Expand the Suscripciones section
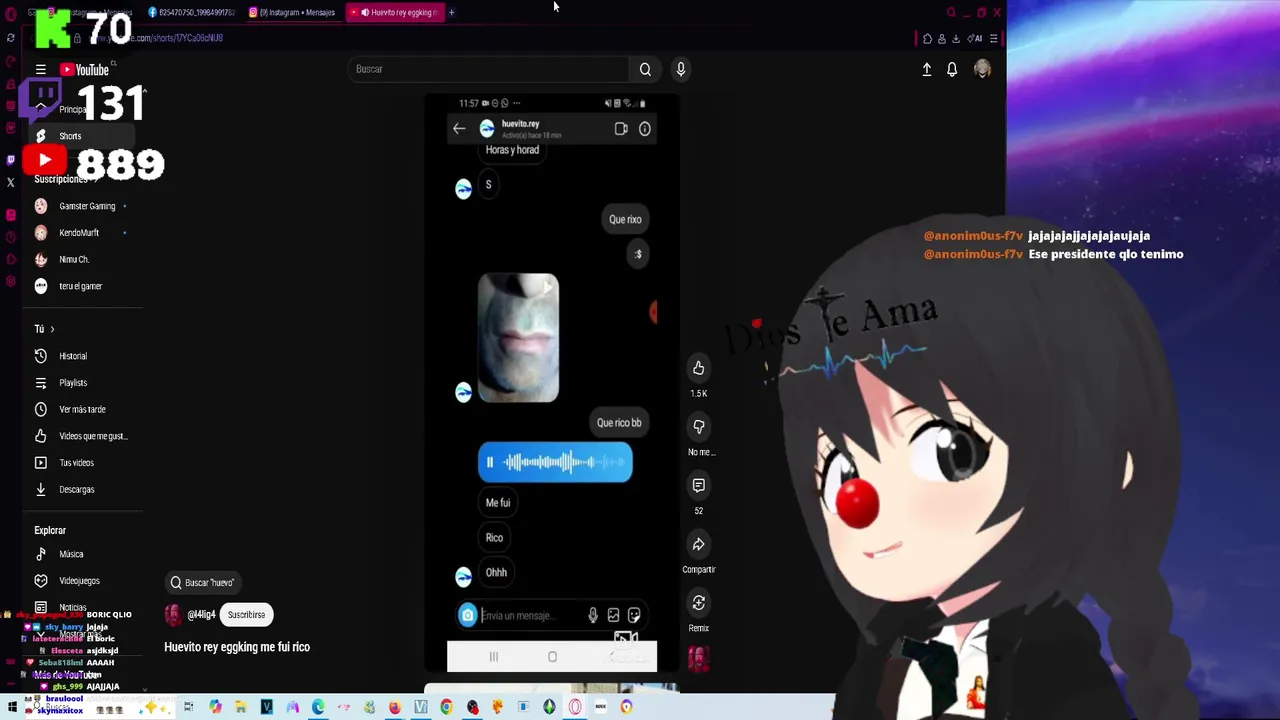The width and height of the screenshot is (1280, 720). (66, 179)
